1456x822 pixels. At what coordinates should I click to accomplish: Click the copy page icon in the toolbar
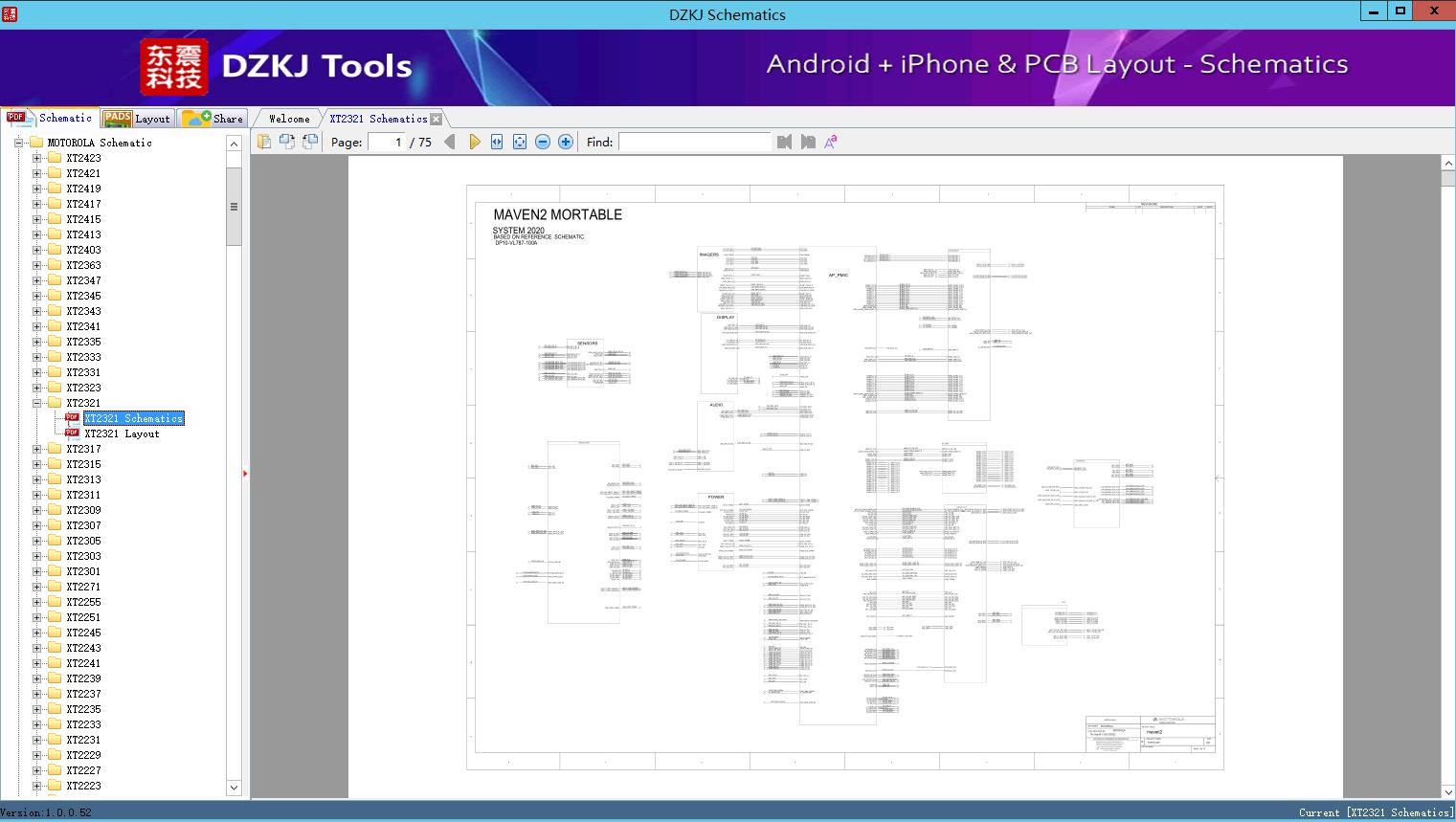click(x=263, y=142)
